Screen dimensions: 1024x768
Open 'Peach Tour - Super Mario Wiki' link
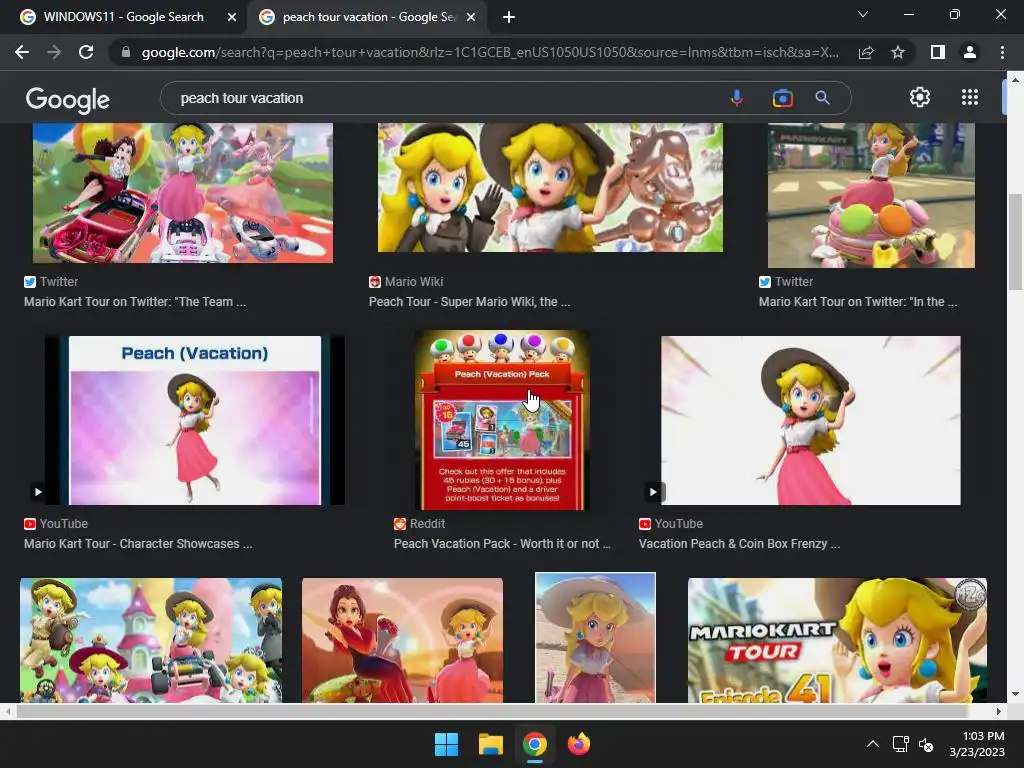click(x=470, y=302)
